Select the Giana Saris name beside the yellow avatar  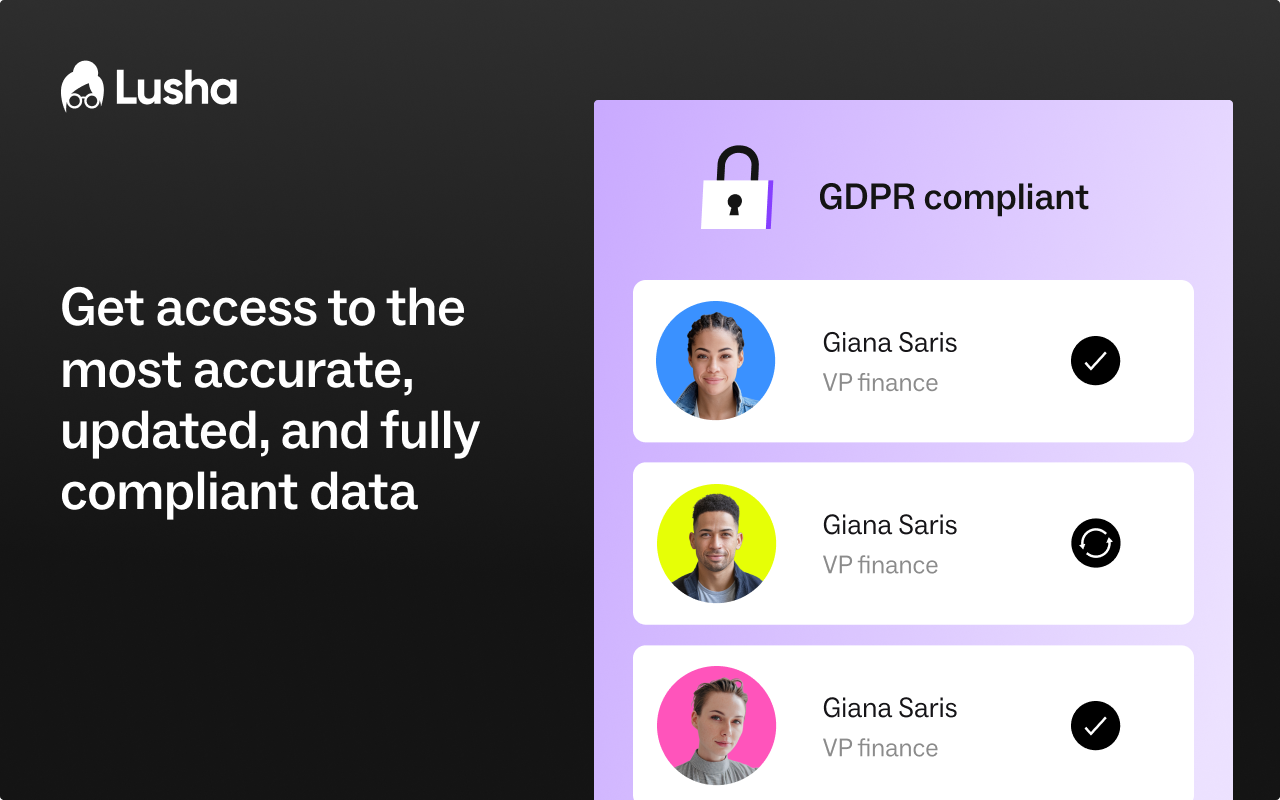[890, 525]
